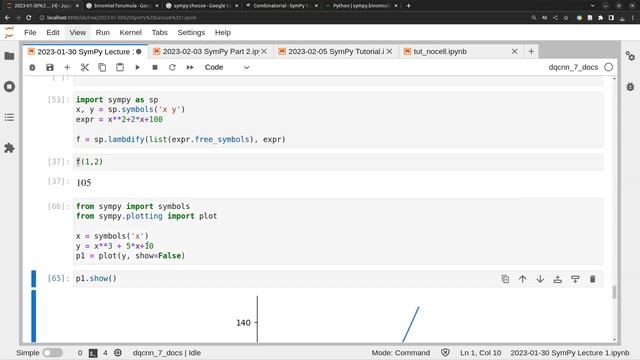The image size is (640, 360).
Task: Open the extension manager puzzle icon
Action: [9, 148]
